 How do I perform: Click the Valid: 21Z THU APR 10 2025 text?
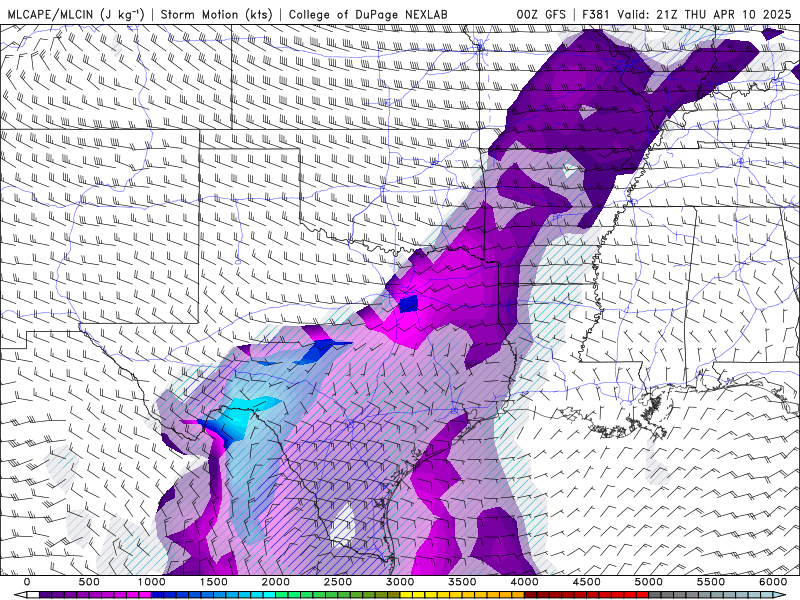coord(705,14)
